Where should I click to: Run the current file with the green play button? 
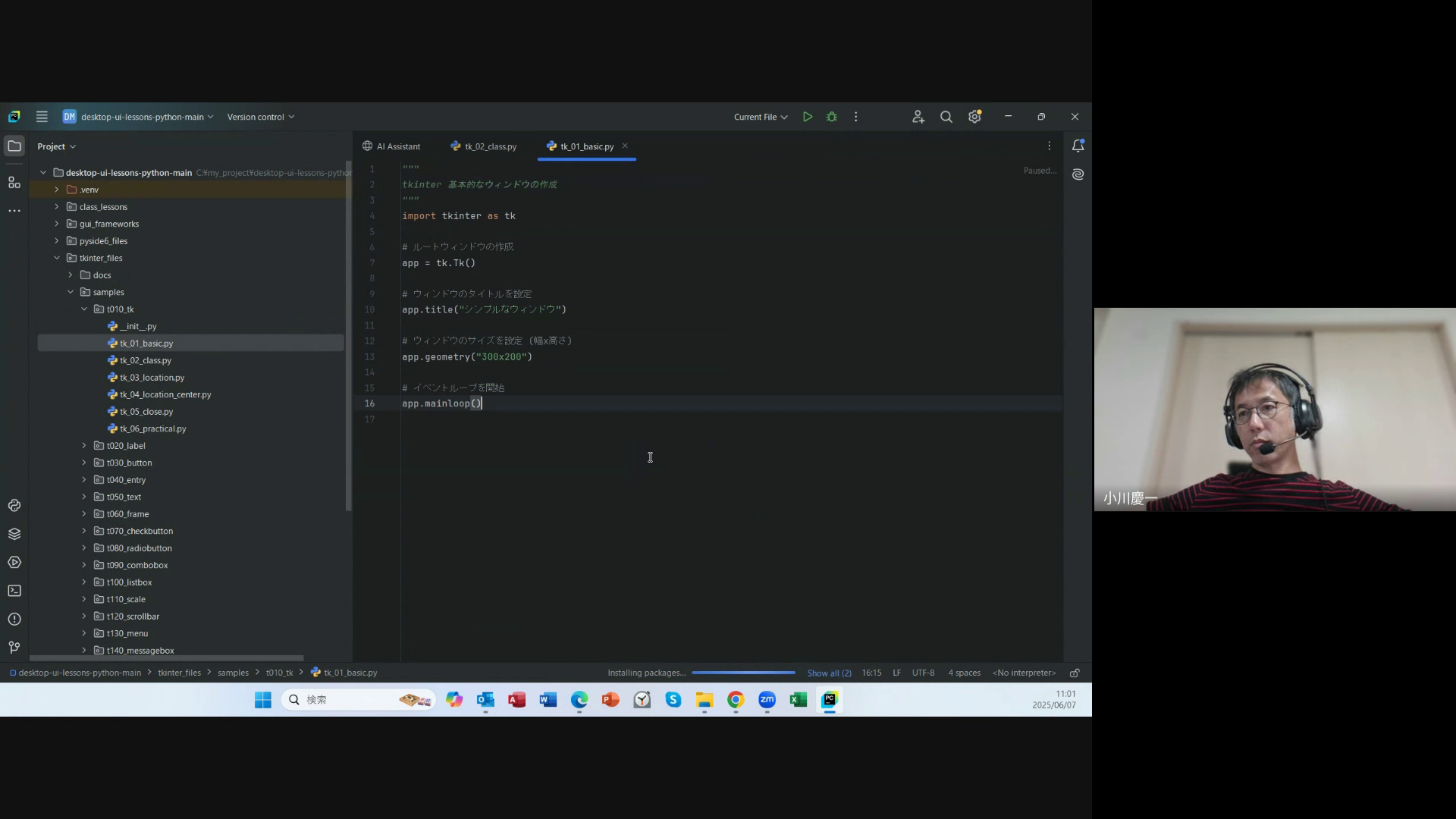pyautogui.click(x=808, y=117)
